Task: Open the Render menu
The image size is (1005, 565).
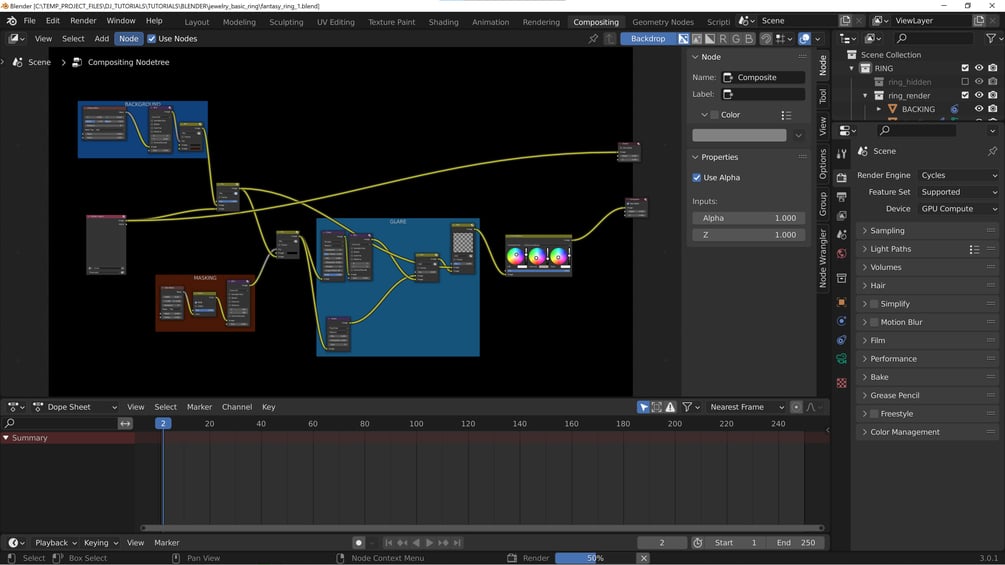Action: (83, 20)
